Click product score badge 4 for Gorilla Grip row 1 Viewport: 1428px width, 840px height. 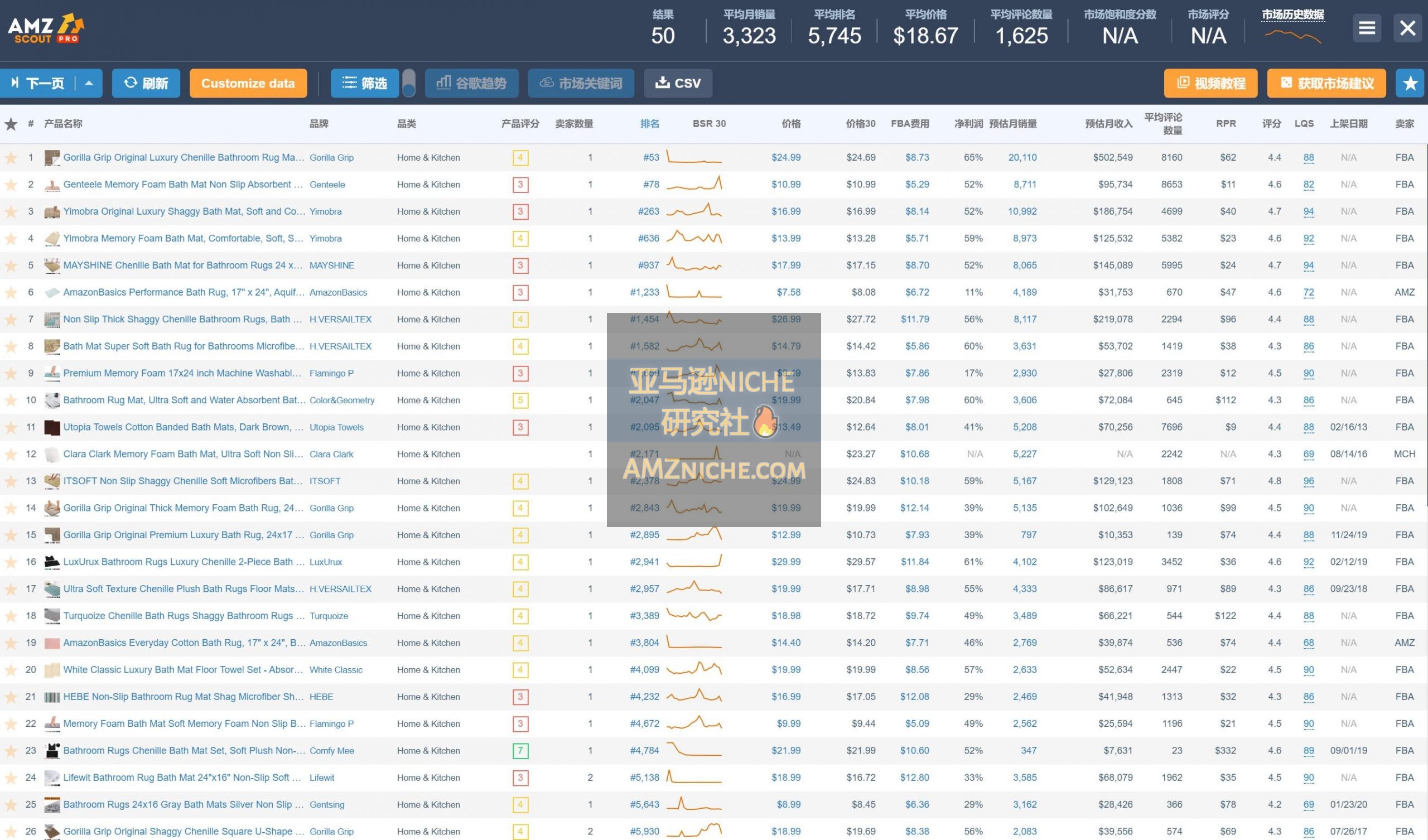click(x=520, y=158)
